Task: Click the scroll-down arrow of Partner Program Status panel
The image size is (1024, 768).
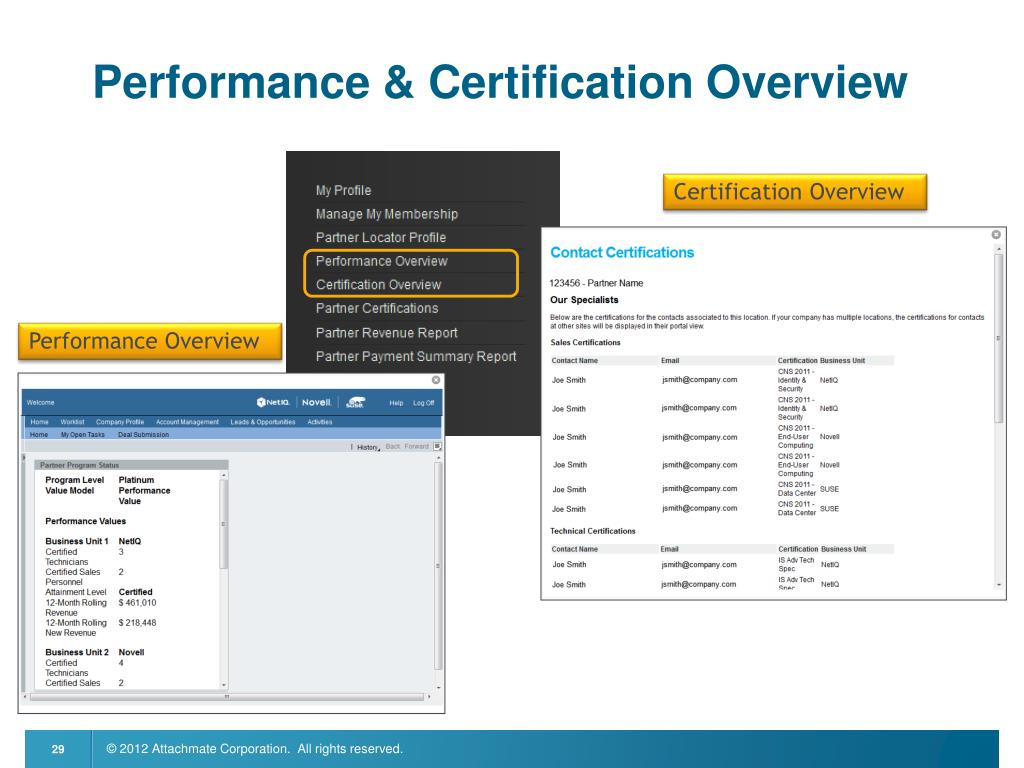Action: tap(224, 685)
